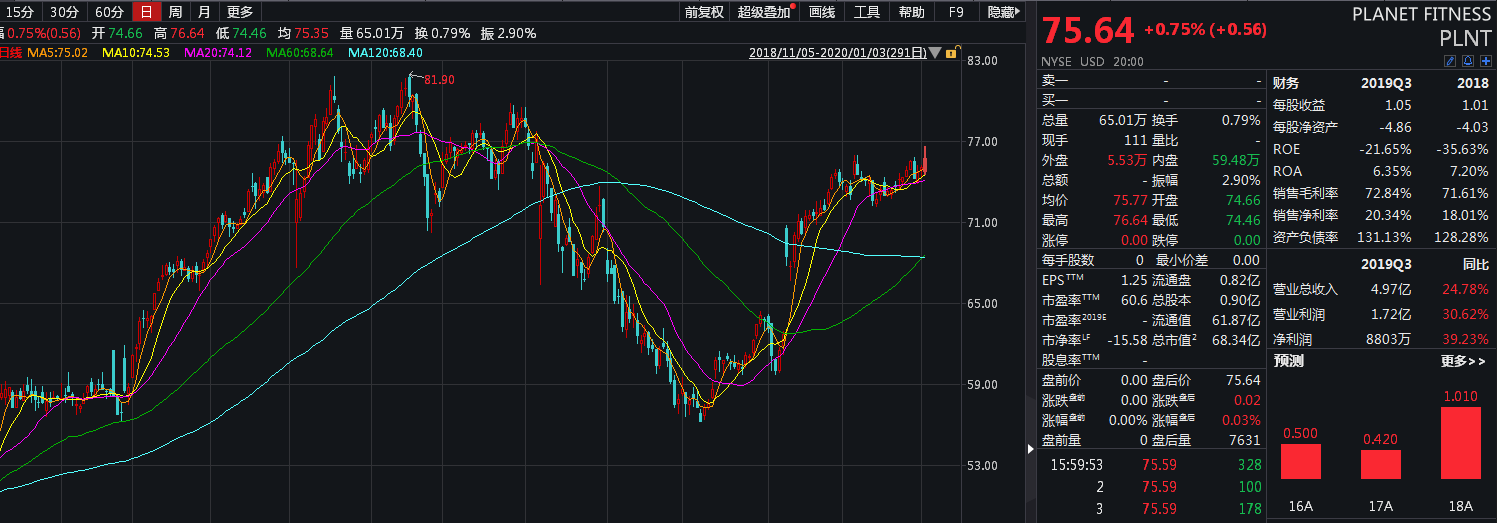The height and width of the screenshot is (523, 1497).
Task: Switch to the 15分 chart tab
Action: (21, 12)
